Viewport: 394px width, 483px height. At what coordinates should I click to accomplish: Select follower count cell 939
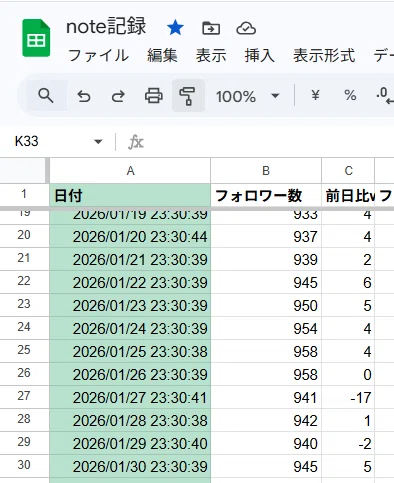[266, 259]
